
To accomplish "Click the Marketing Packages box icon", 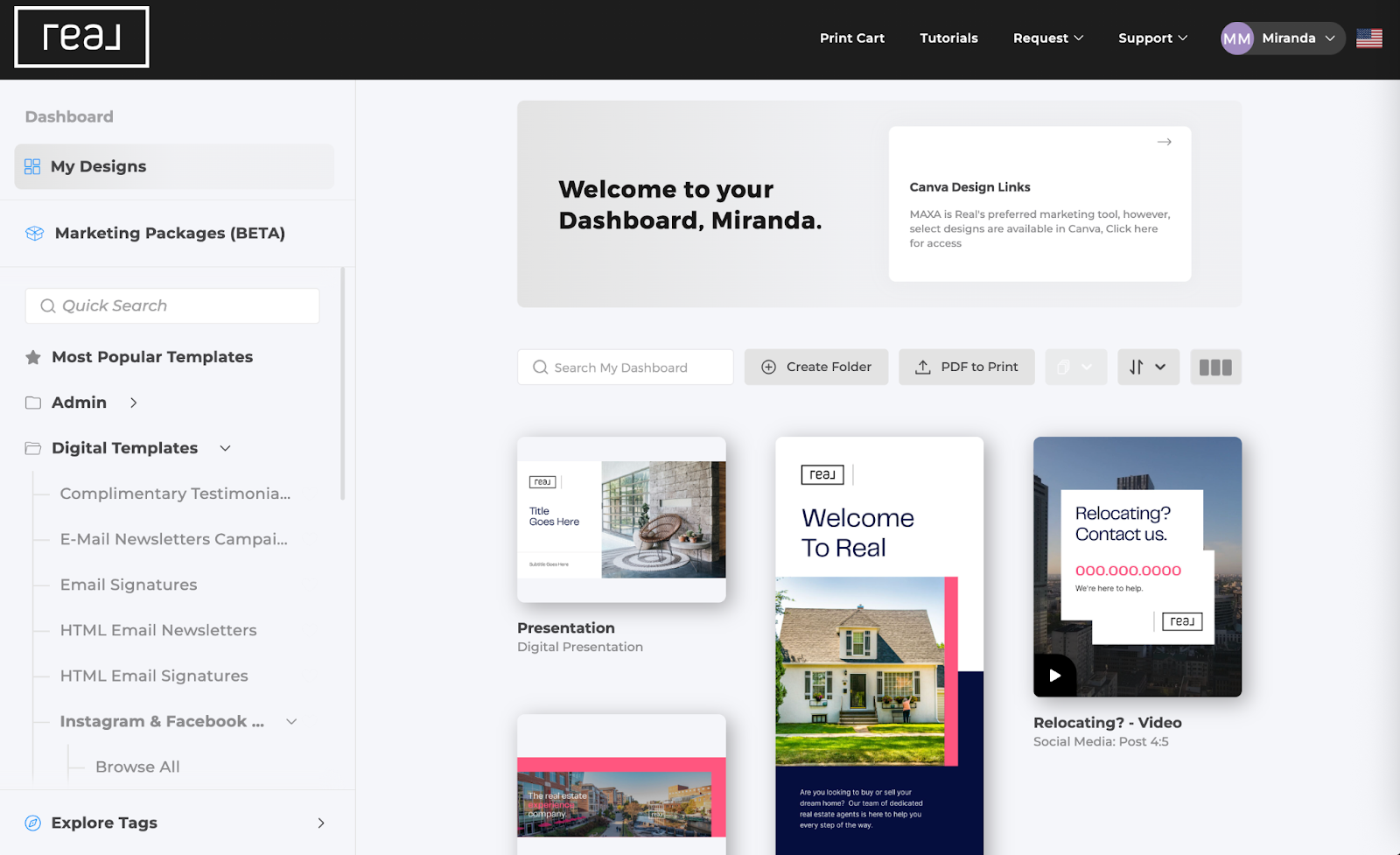I will [x=35, y=234].
